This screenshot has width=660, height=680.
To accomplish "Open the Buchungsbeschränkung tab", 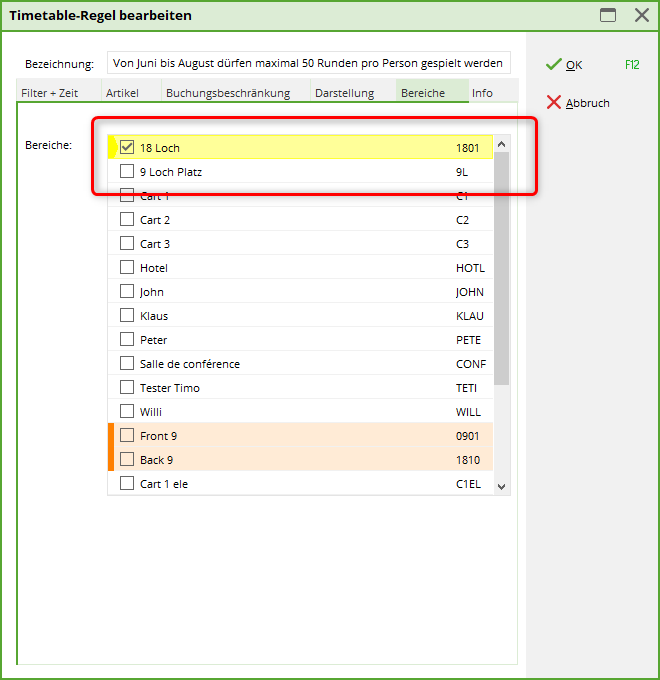I will point(228,93).
